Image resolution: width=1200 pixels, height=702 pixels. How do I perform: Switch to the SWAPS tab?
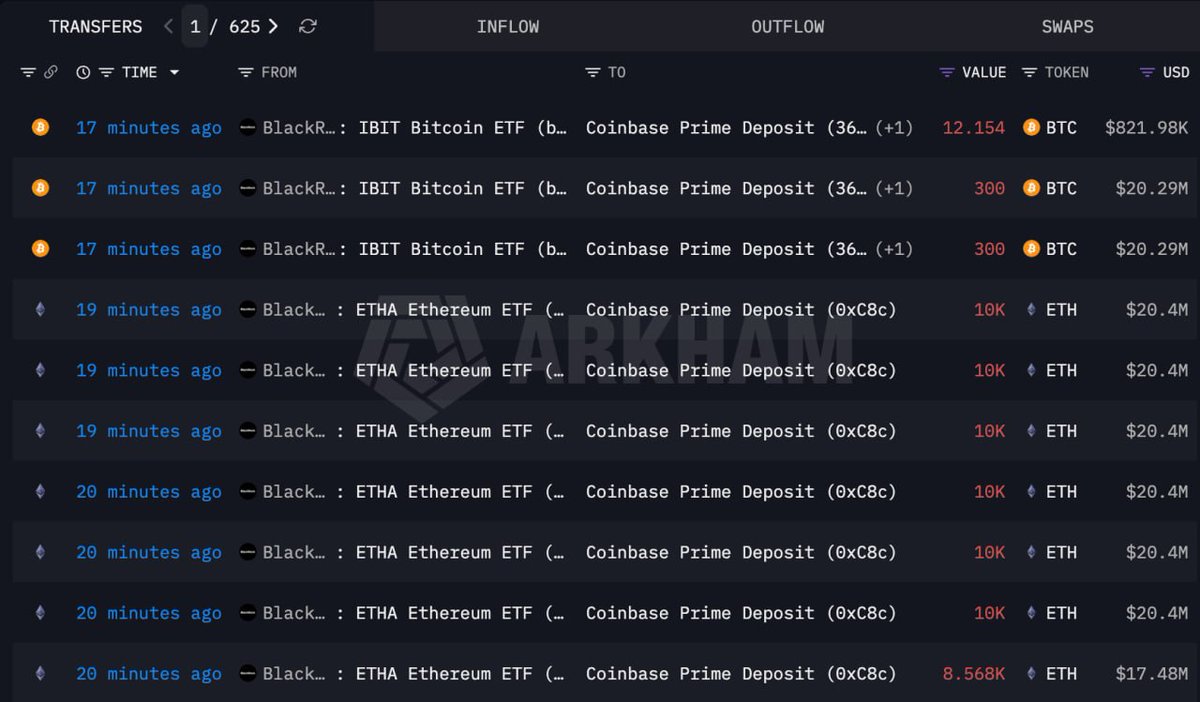[x=1067, y=27]
